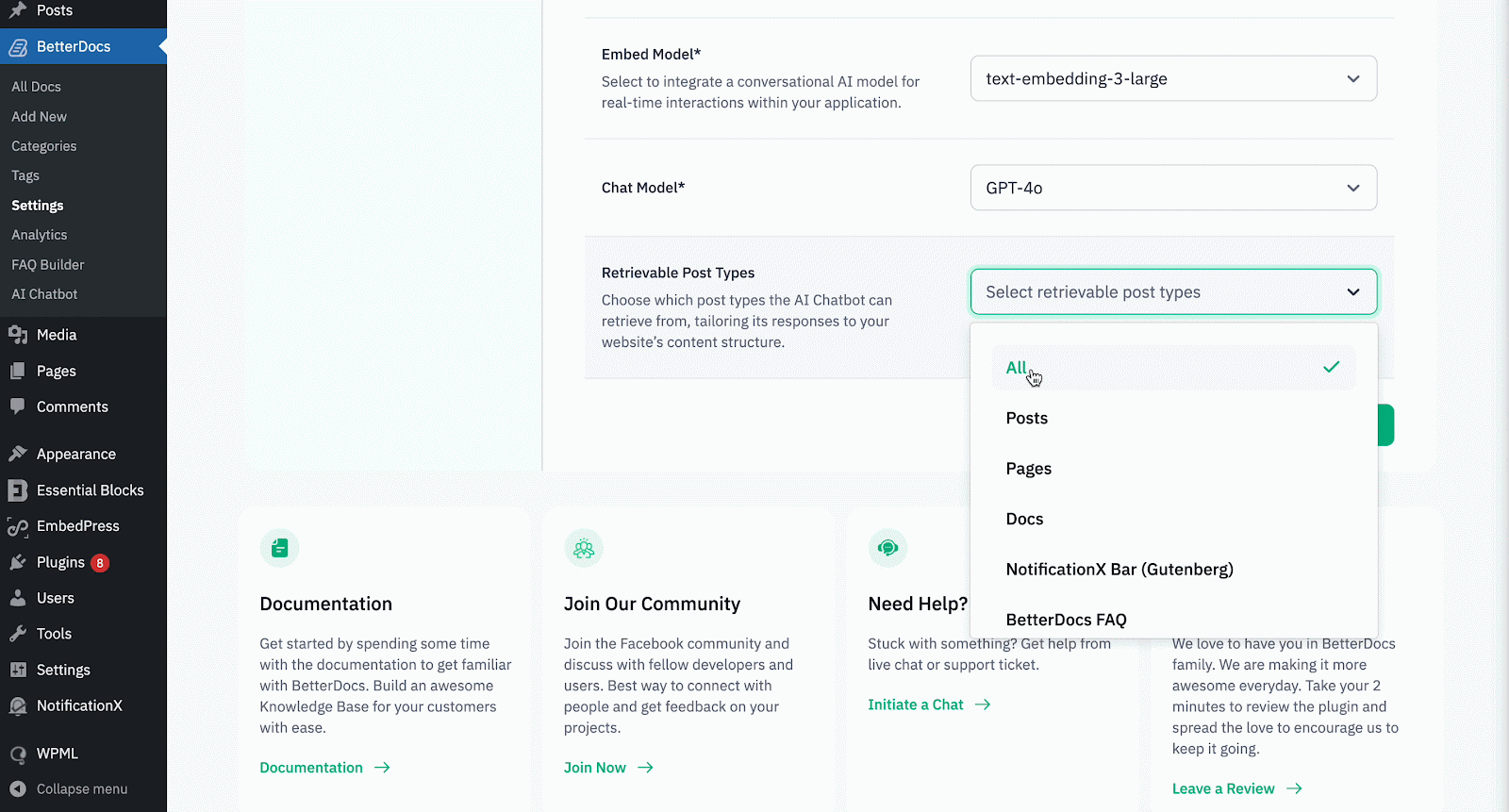Click the Documentation card icon
Screen dimensions: 1509x812
(x=279, y=548)
